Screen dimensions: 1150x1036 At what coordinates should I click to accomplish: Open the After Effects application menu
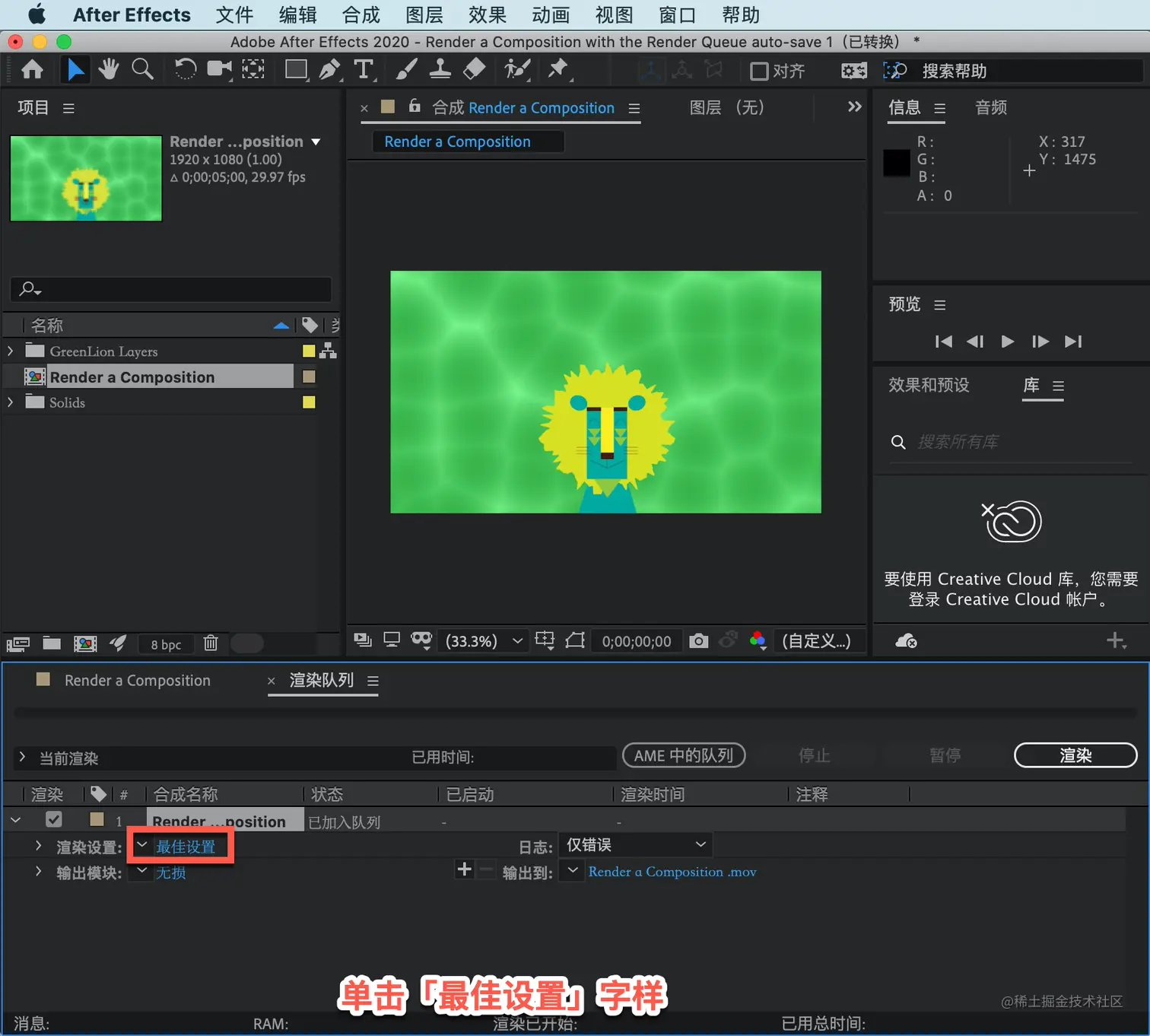coord(132,14)
